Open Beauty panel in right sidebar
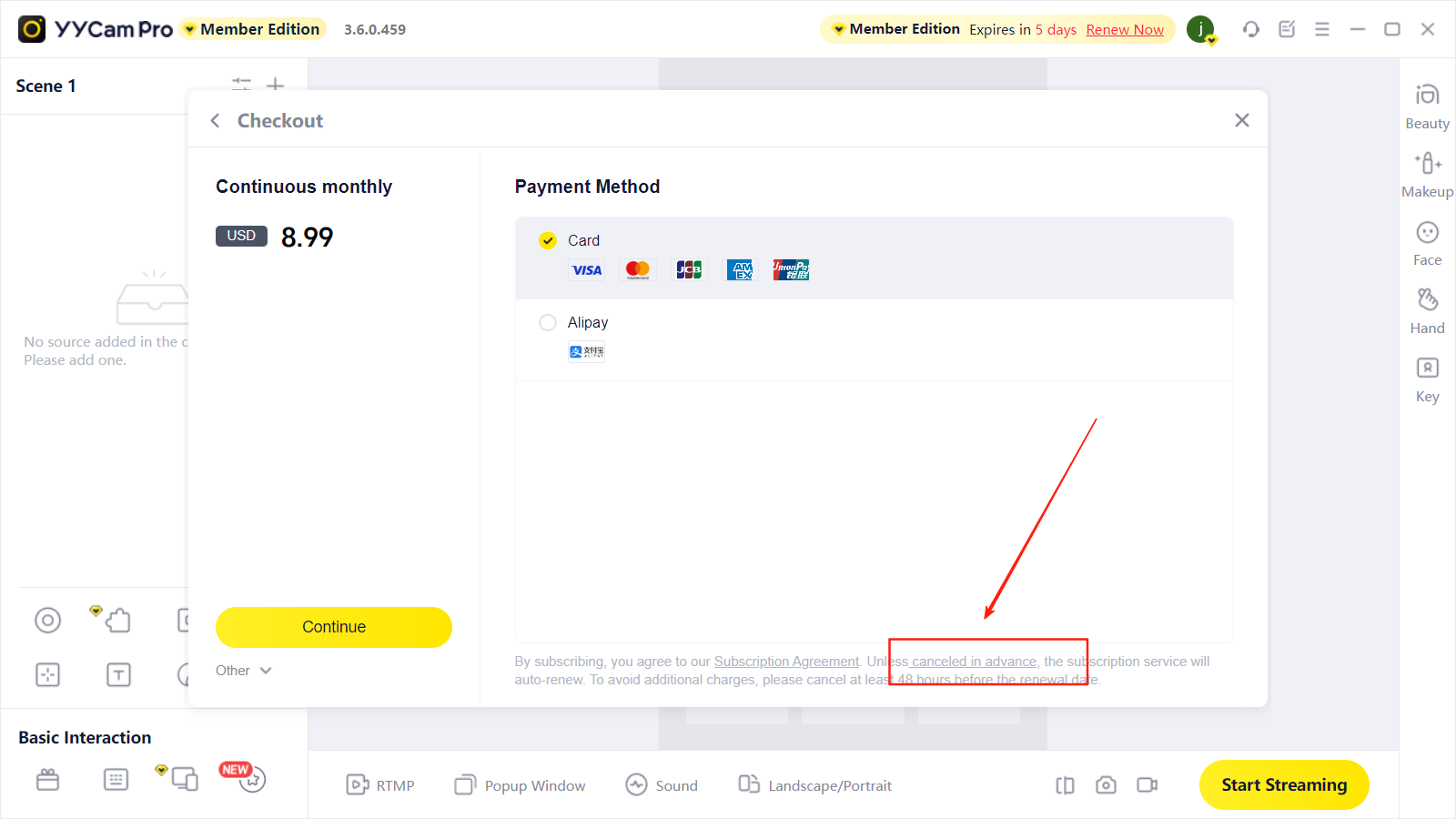This screenshot has height=819, width=1456. pyautogui.click(x=1427, y=106)
